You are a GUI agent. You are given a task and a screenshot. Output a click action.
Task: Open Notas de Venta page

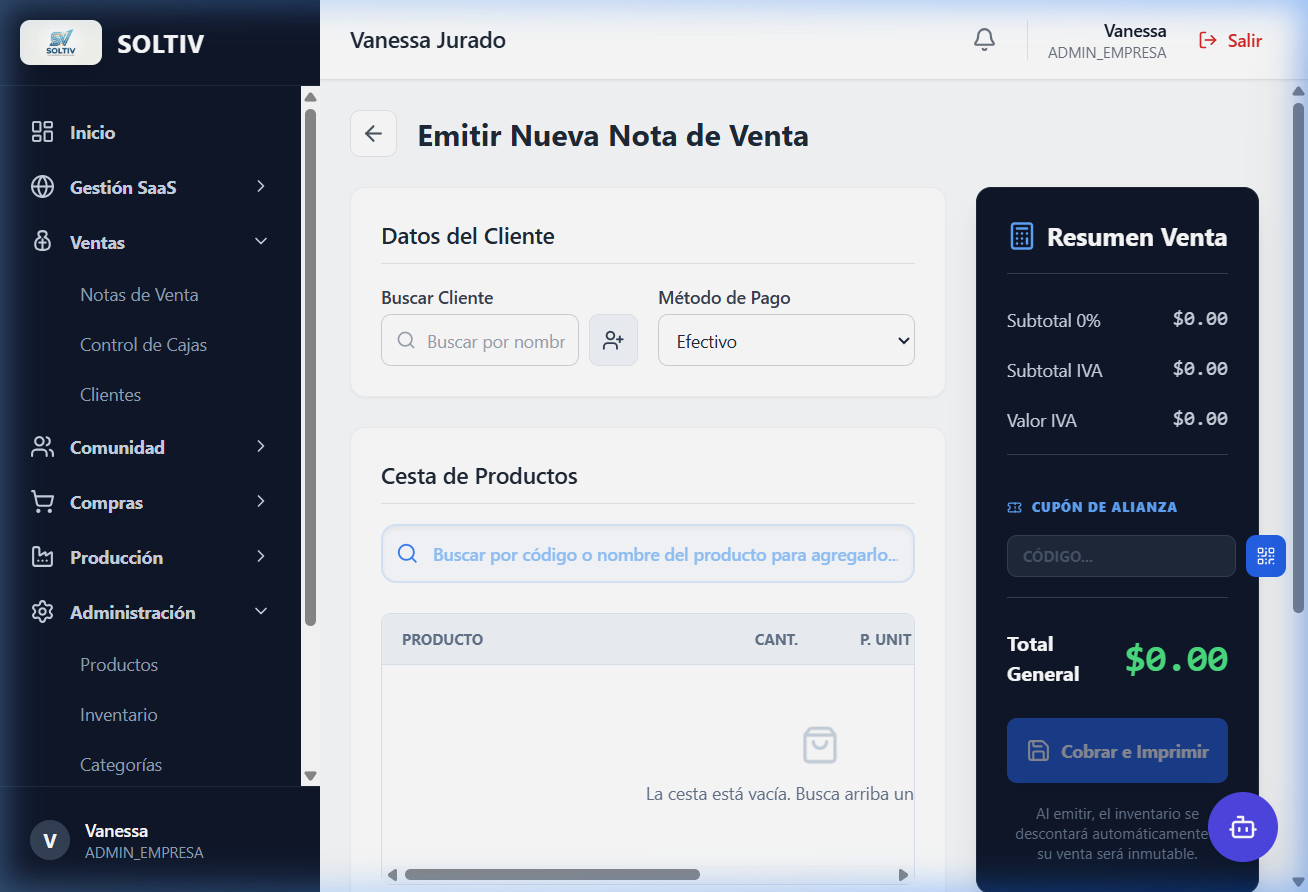pyautogui.click(x=139, y=295)
